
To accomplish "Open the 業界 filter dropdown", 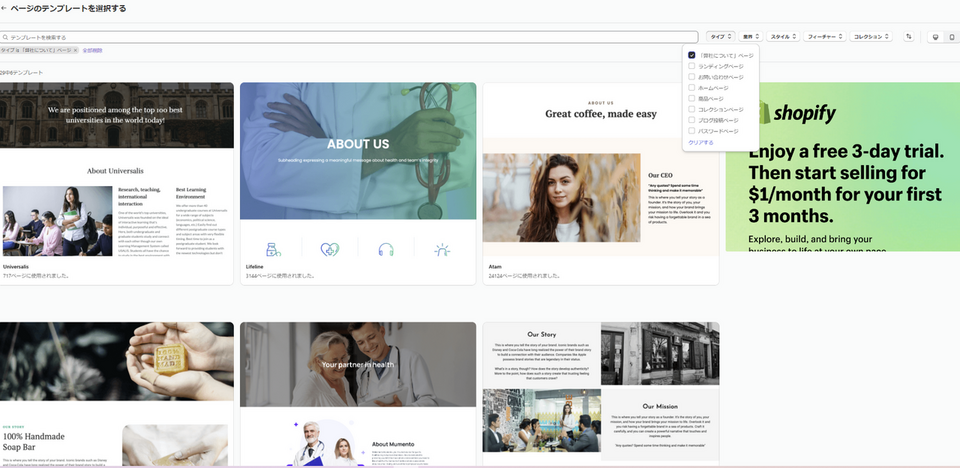I will (x=751, y=37).
